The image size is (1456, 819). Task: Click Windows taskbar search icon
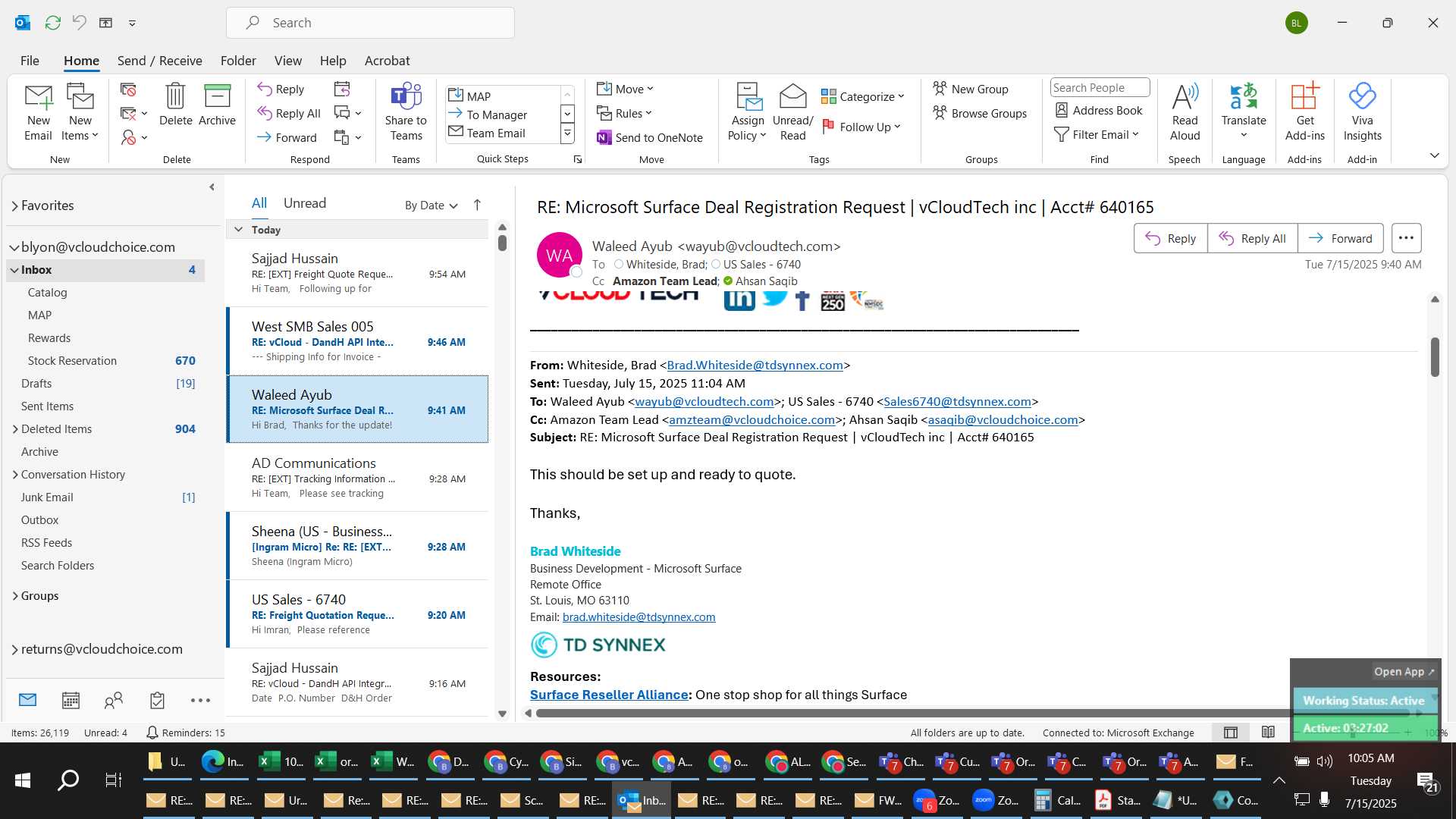coord(68,780)
